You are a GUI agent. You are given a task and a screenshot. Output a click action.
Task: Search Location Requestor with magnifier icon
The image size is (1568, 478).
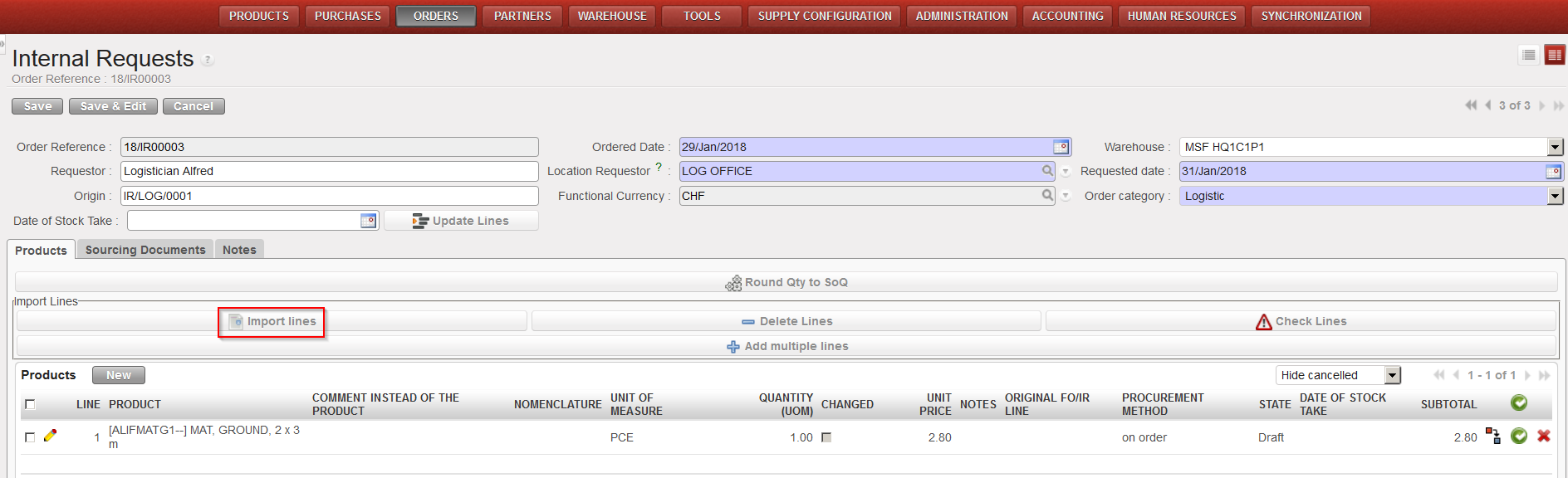pos(1048,171)
